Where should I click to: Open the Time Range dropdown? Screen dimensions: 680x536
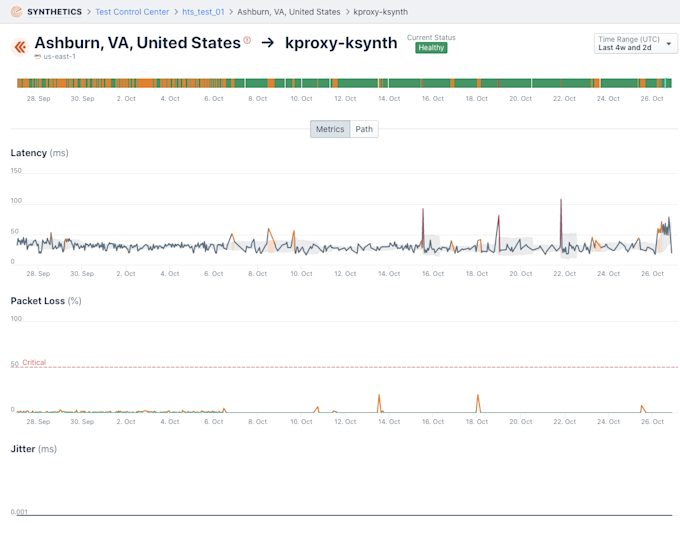coord(635,43)
